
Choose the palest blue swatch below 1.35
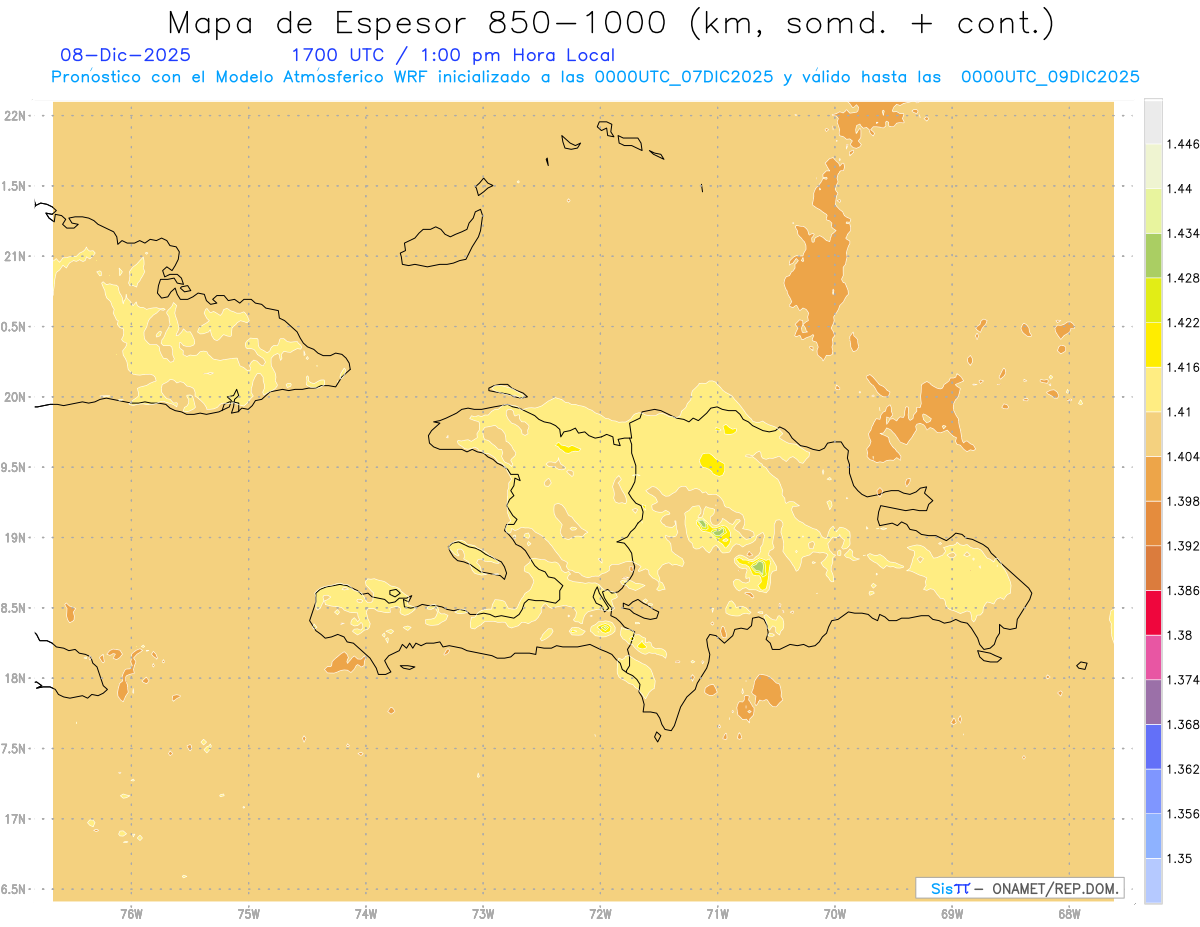1153,880
